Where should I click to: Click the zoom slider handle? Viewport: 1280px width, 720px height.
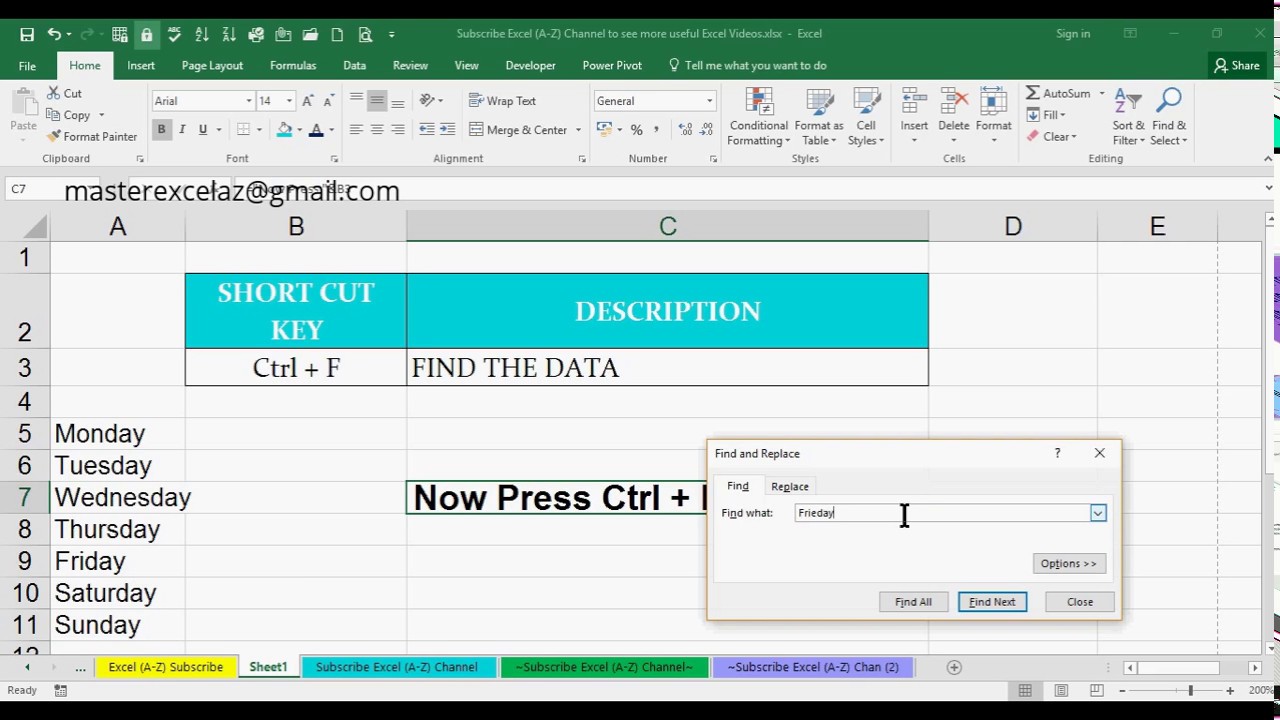[1190, 691]
